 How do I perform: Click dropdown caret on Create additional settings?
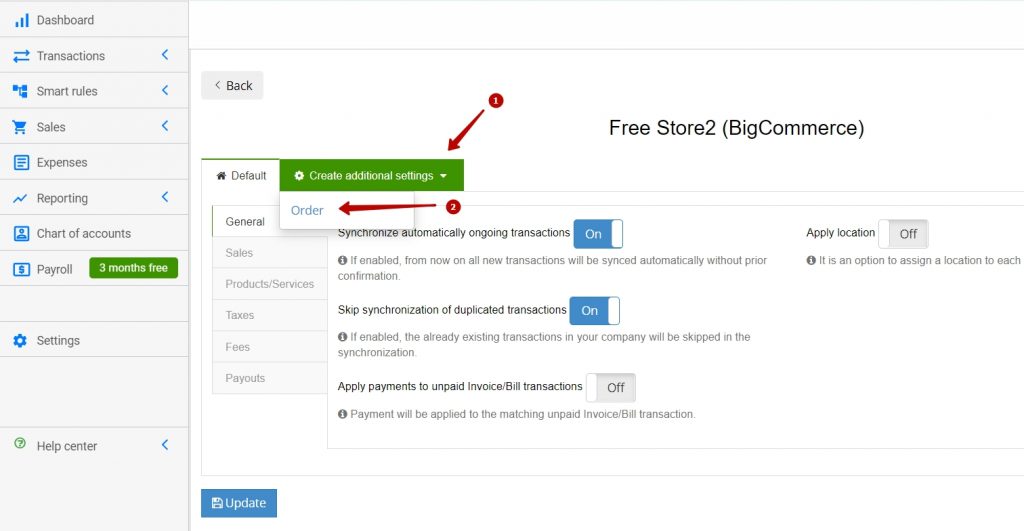coord(443,176)
